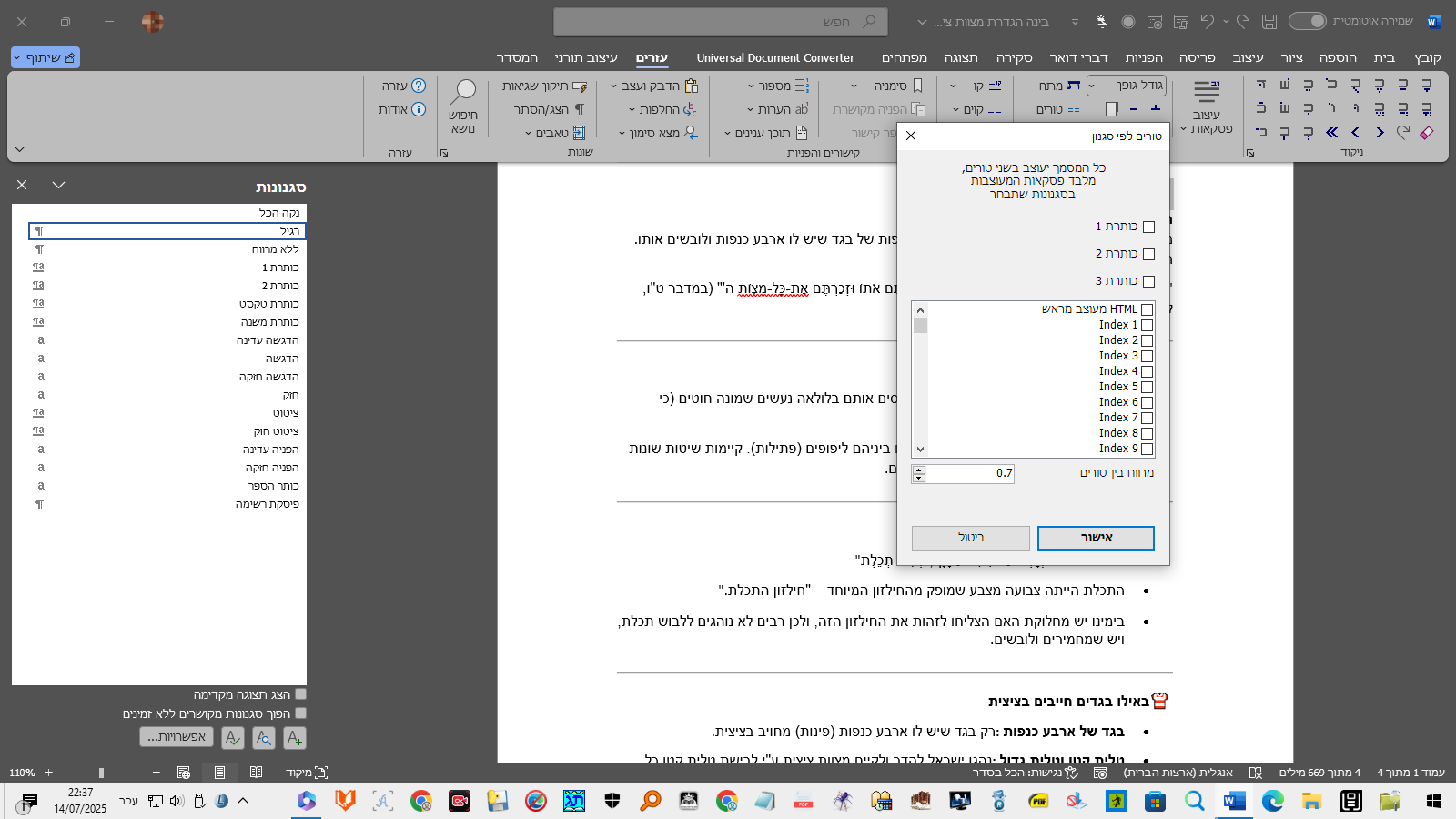Click the הדבק ועצב paste and format icon

tap(692, 86)
